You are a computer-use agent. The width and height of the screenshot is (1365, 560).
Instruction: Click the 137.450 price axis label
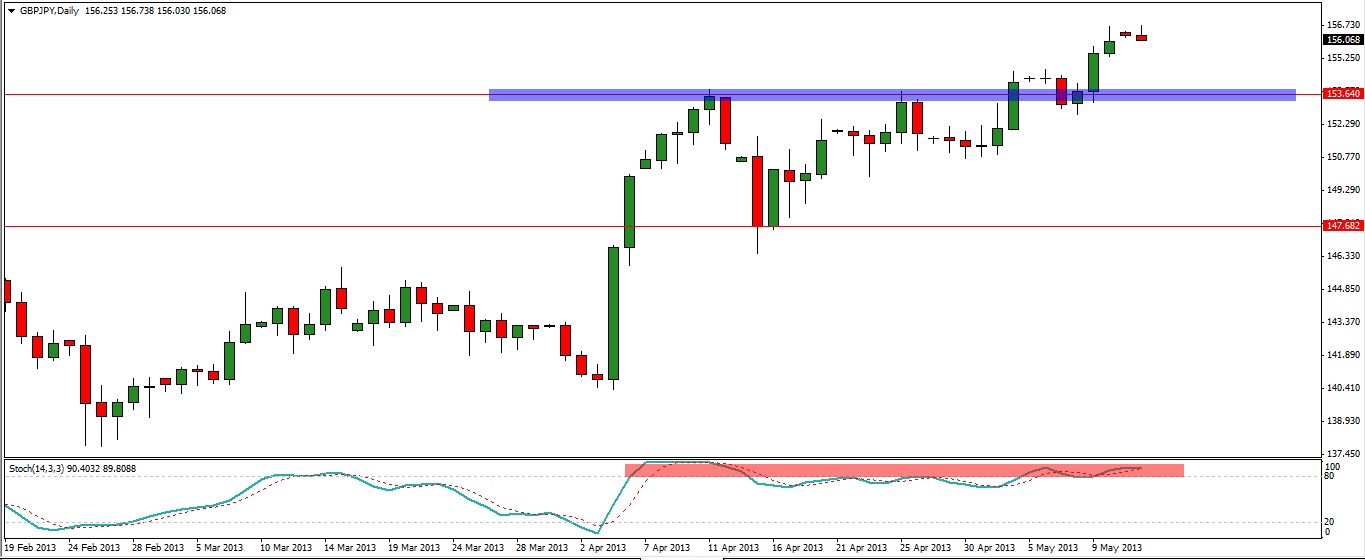(1342, 453)
